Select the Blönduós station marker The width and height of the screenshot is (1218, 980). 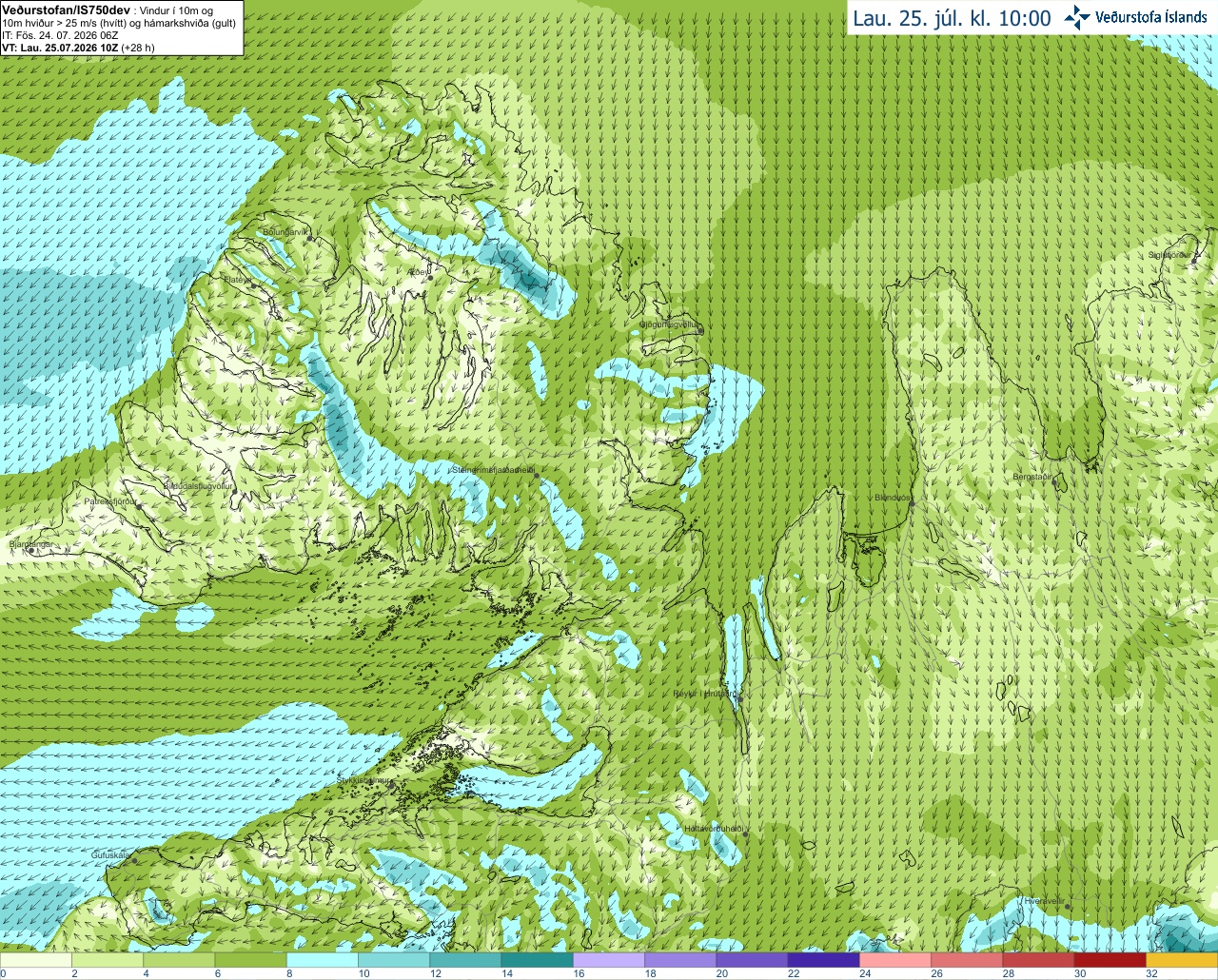point(912,505)
